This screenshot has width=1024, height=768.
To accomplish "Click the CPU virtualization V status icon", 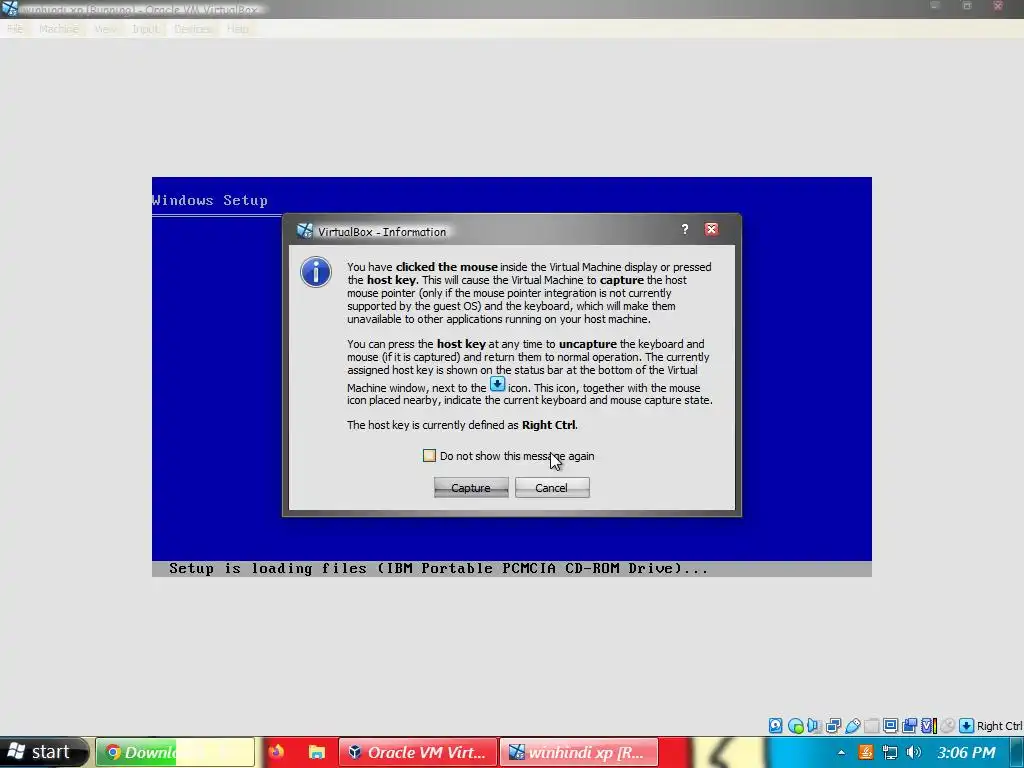I will click(x=929, y=726).
